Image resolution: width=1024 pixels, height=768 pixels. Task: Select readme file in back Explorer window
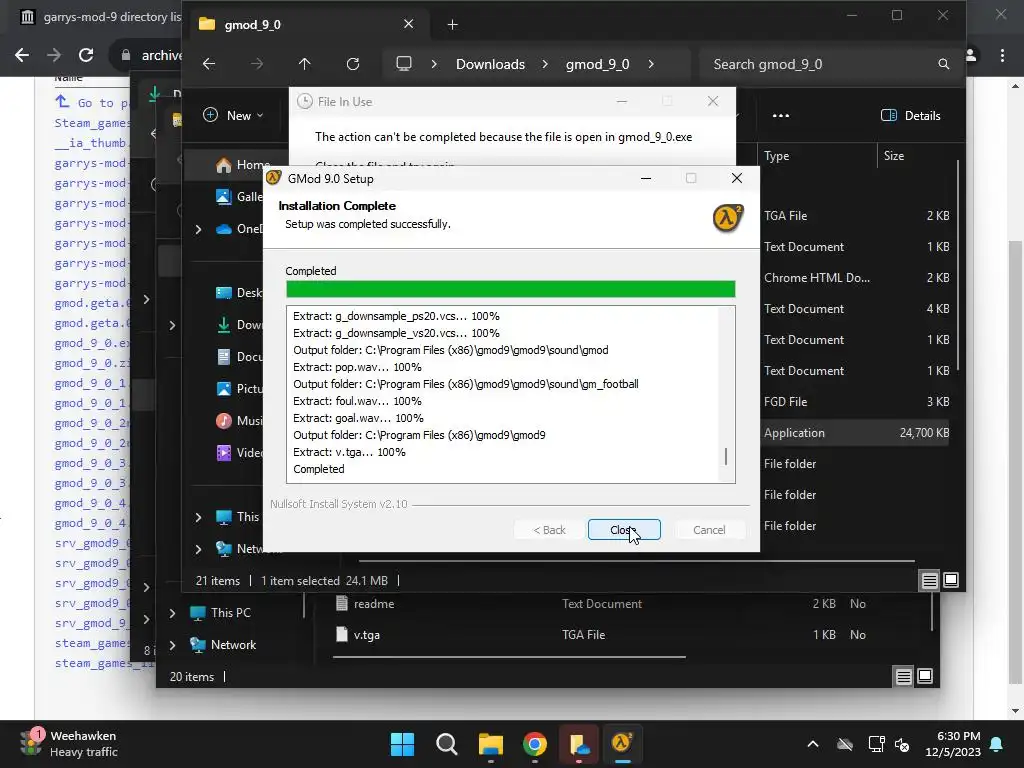(373, 603)
